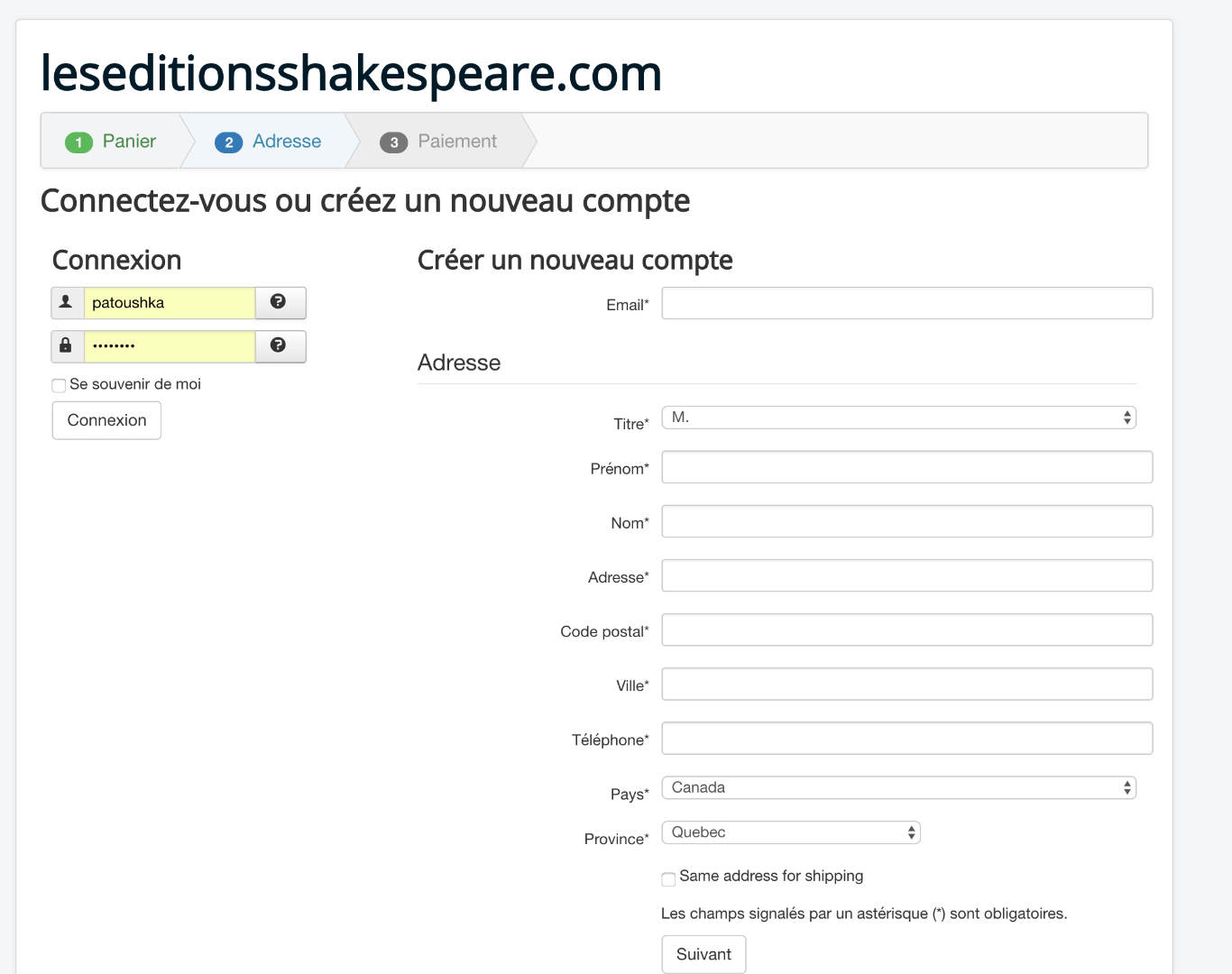Select the Paiement step tab
The image size is (1232, 974).
[456, 142]
